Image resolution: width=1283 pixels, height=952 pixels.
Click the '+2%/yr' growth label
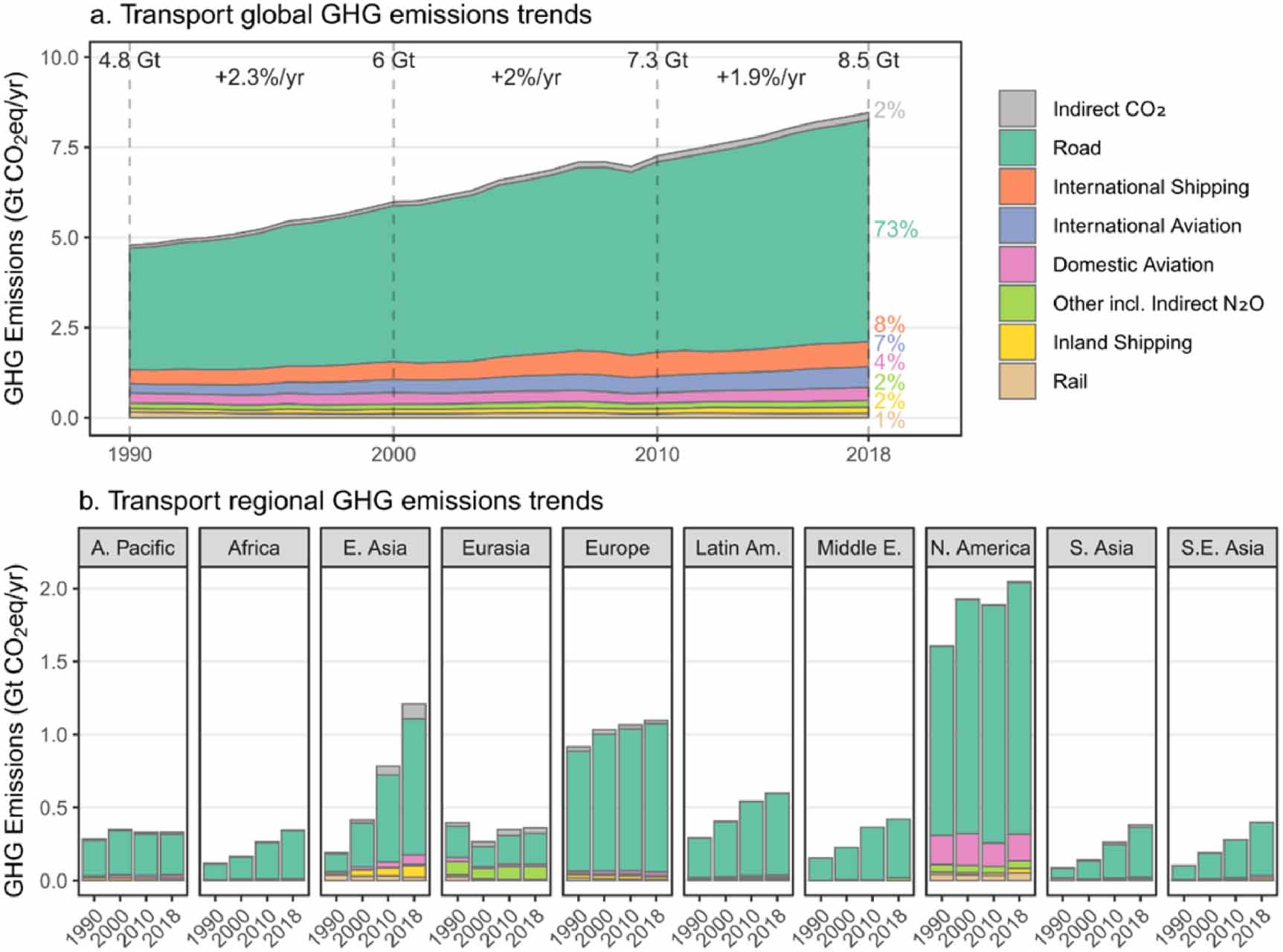(x=526, y=77)
